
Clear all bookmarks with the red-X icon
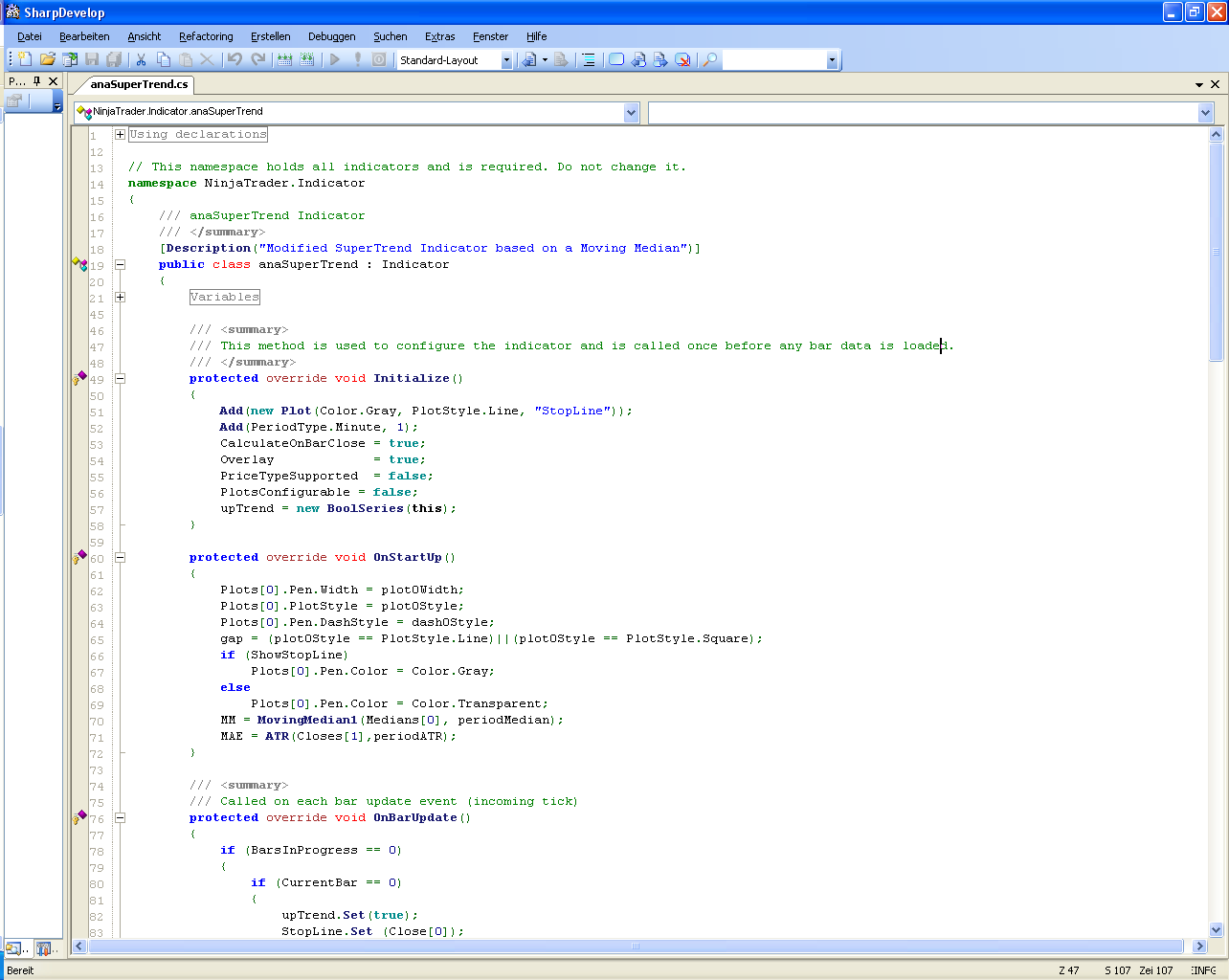pyautogui.click(x=682, y=59)
